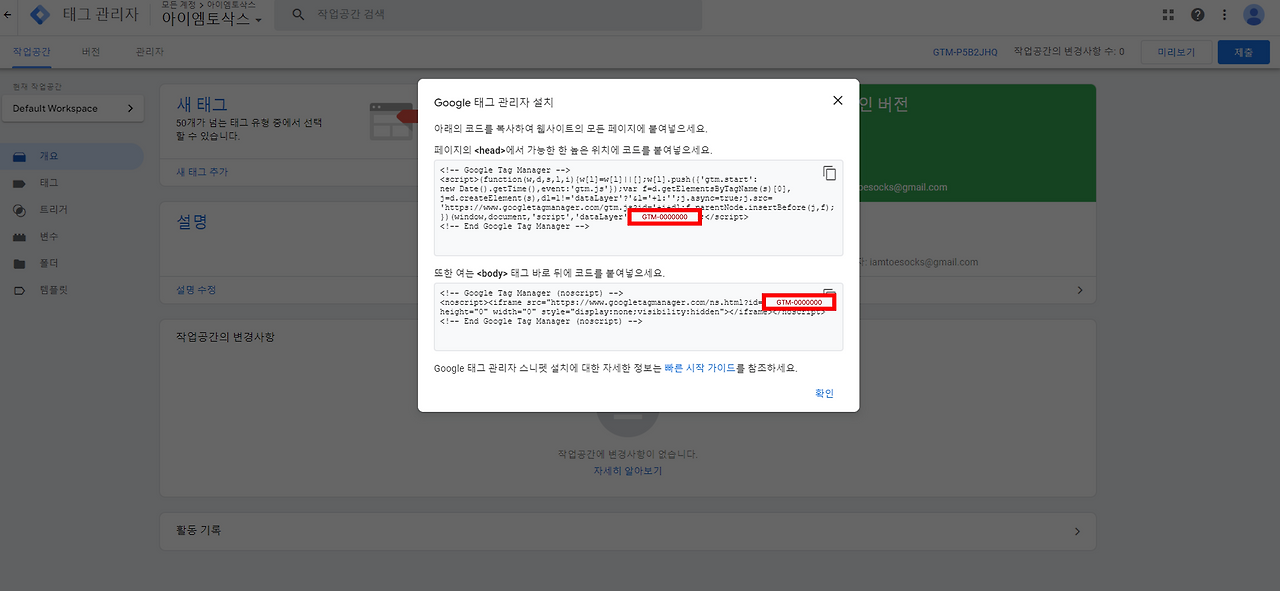Click the 설명 수정 link
The height and width of the screenshot is (591, 1280).
coord(196,290)
